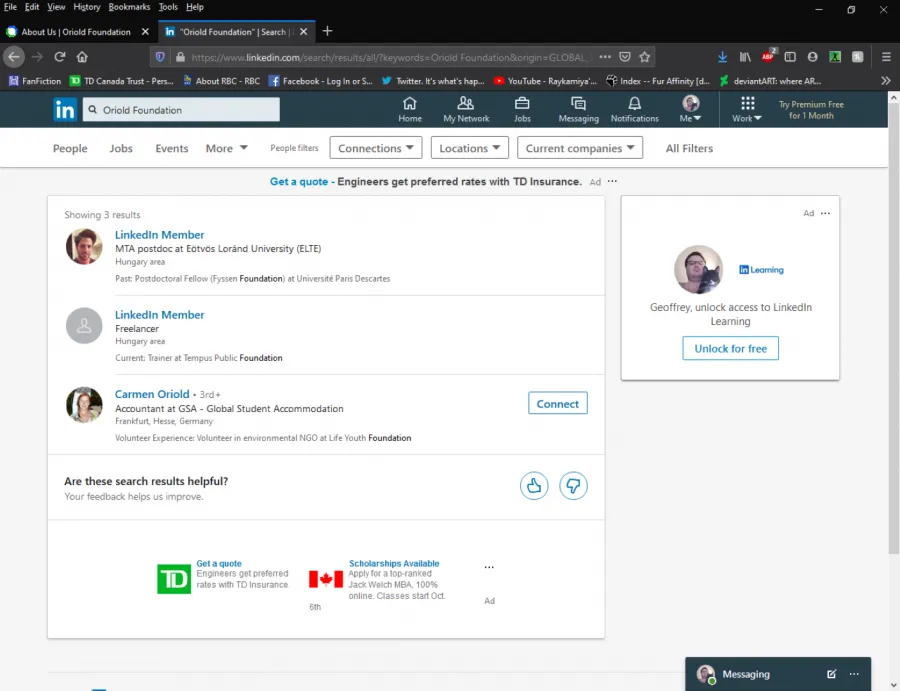Open FanFiction bookmark
Screen dimensions: 900x691
click(x=34, y=81)
